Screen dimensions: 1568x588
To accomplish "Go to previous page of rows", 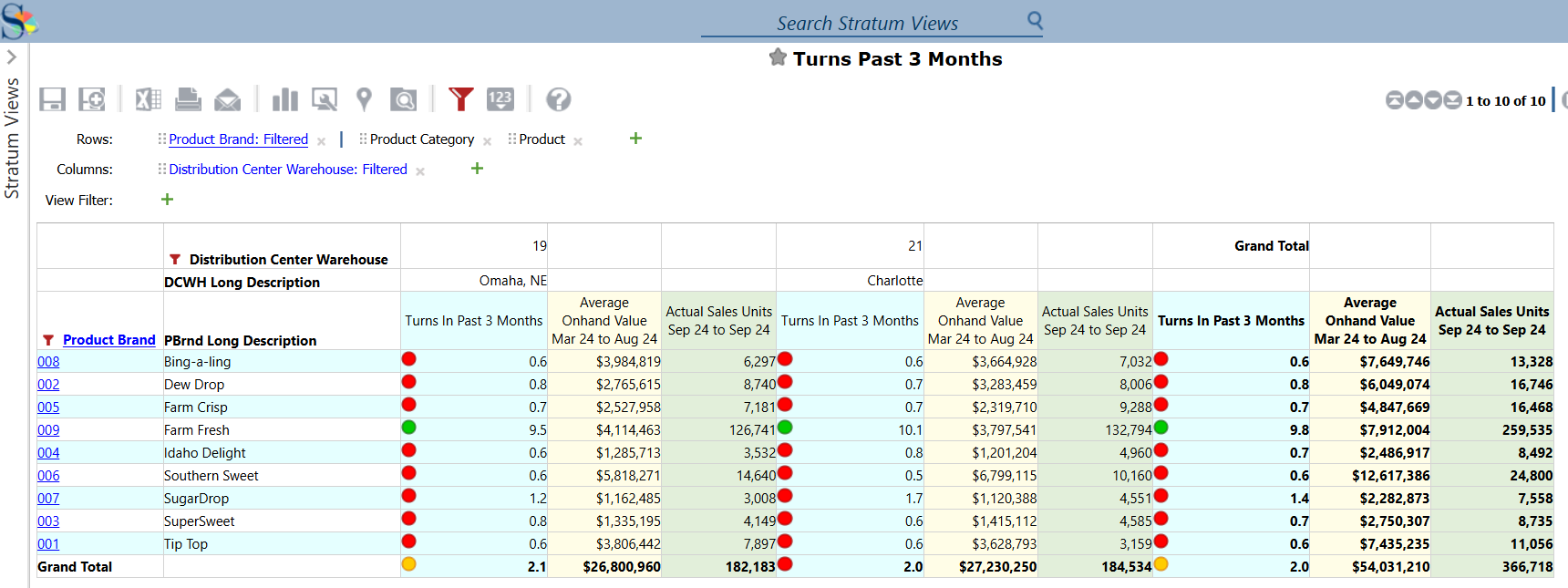I will (1414, 100).
